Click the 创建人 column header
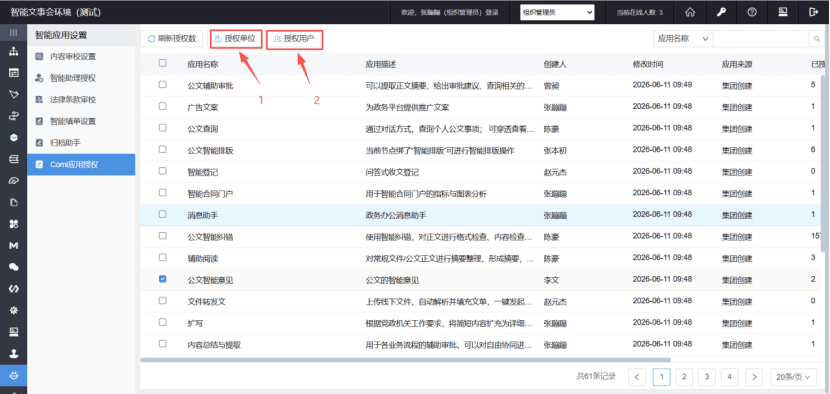This screenshot has height=394, width=830. tap(555, 64)
